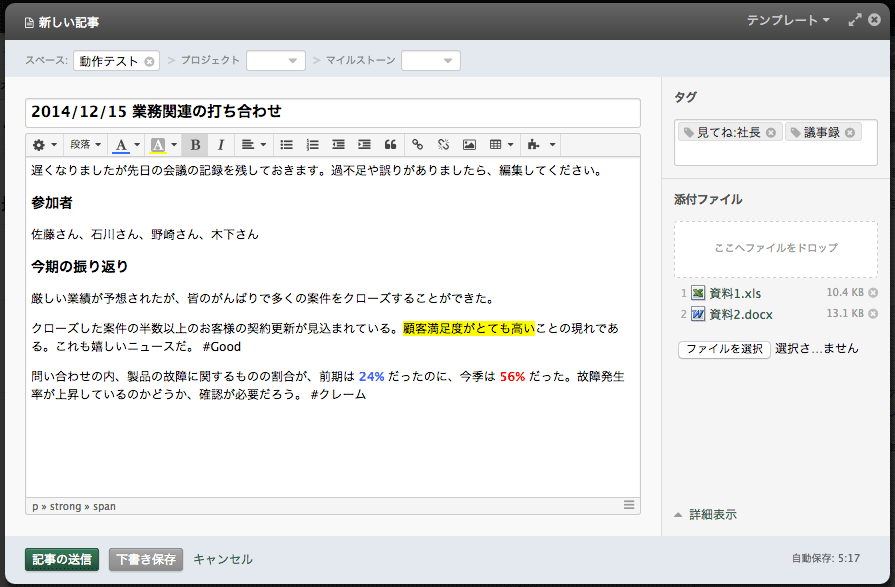Click the 今期の振り返り heading
This screenshot has width=895, height=587.
80,267
